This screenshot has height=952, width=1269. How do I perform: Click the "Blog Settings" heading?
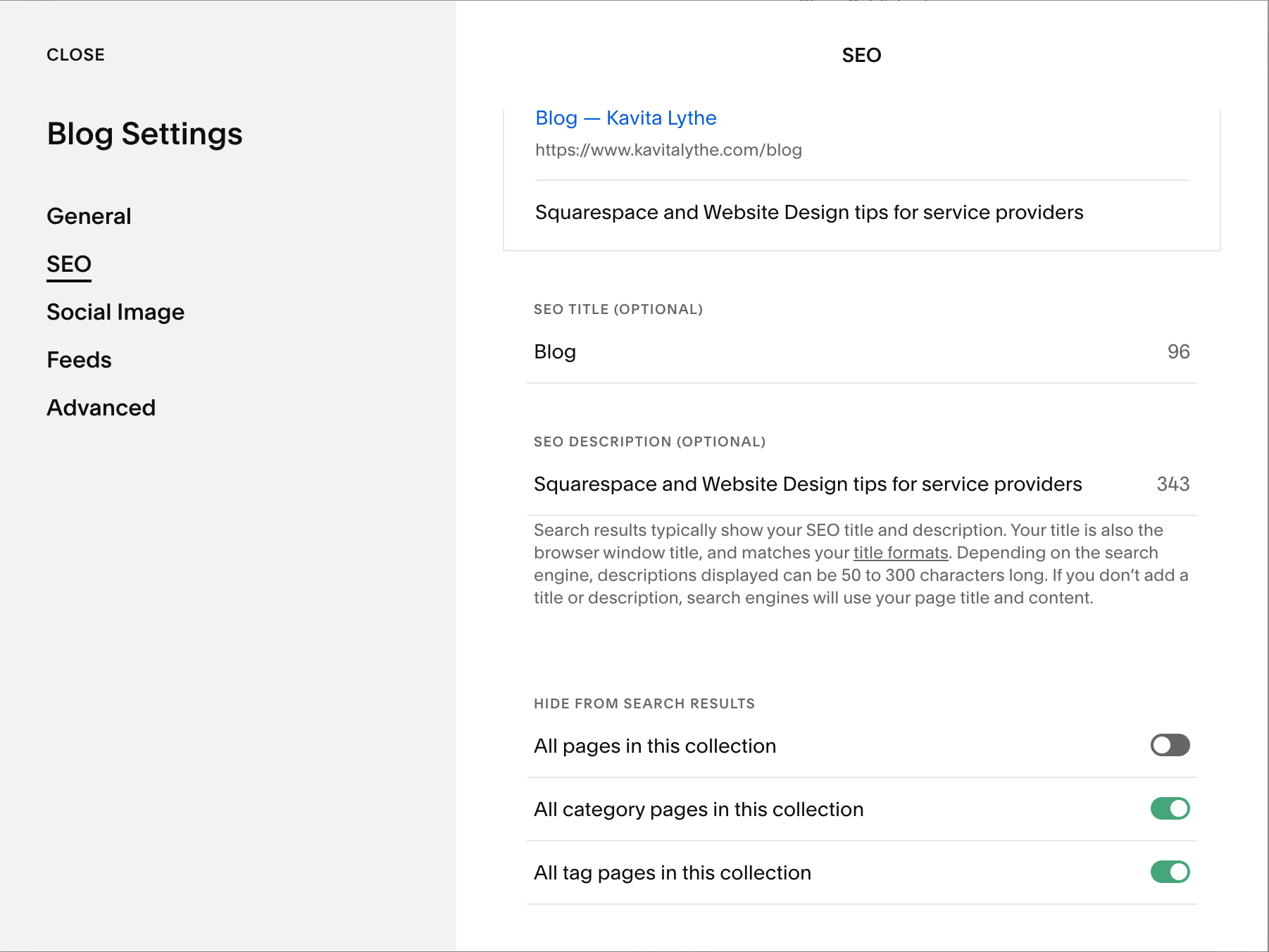click(x=144, y=134)
